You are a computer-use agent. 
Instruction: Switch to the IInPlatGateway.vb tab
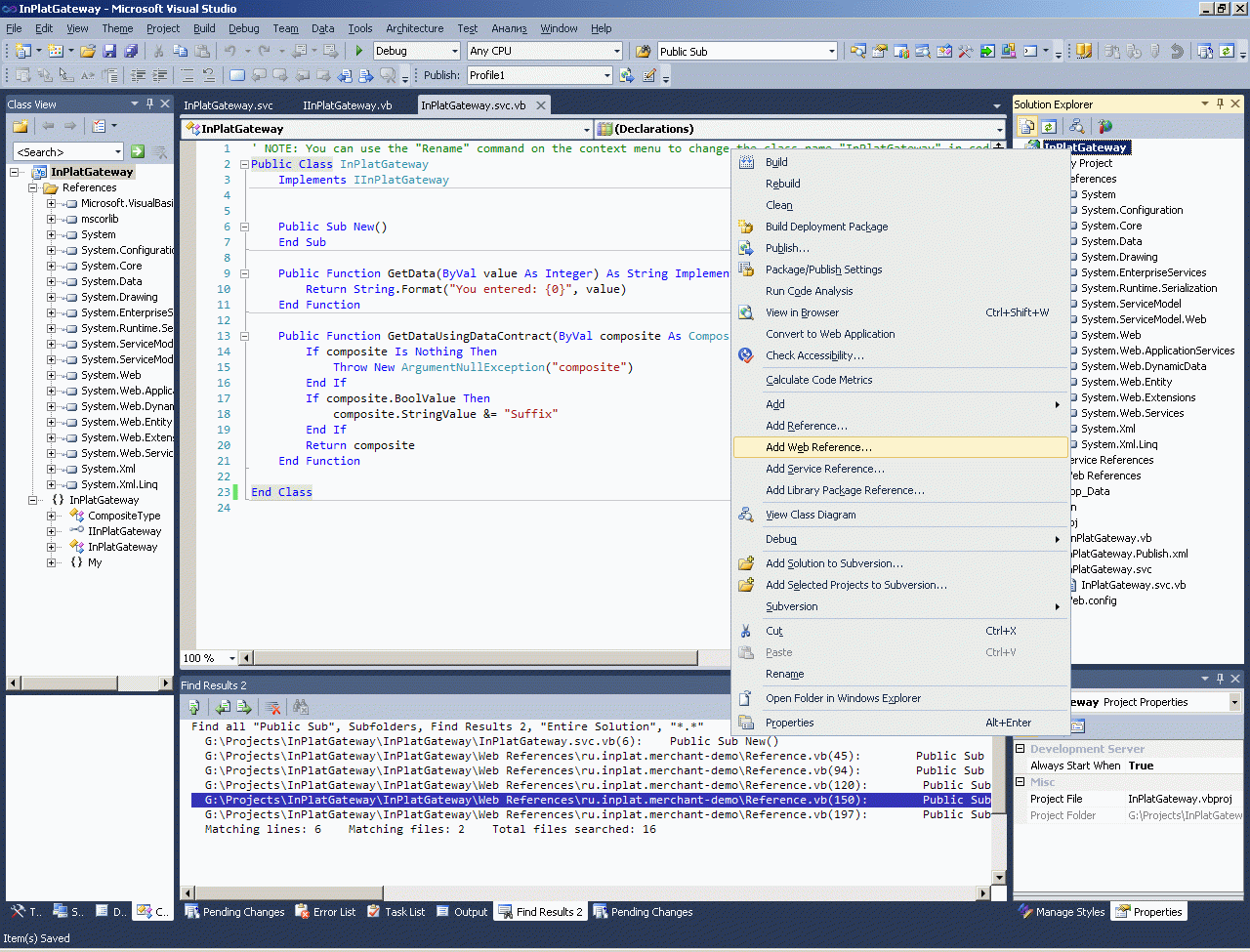(x=347, y=105)
